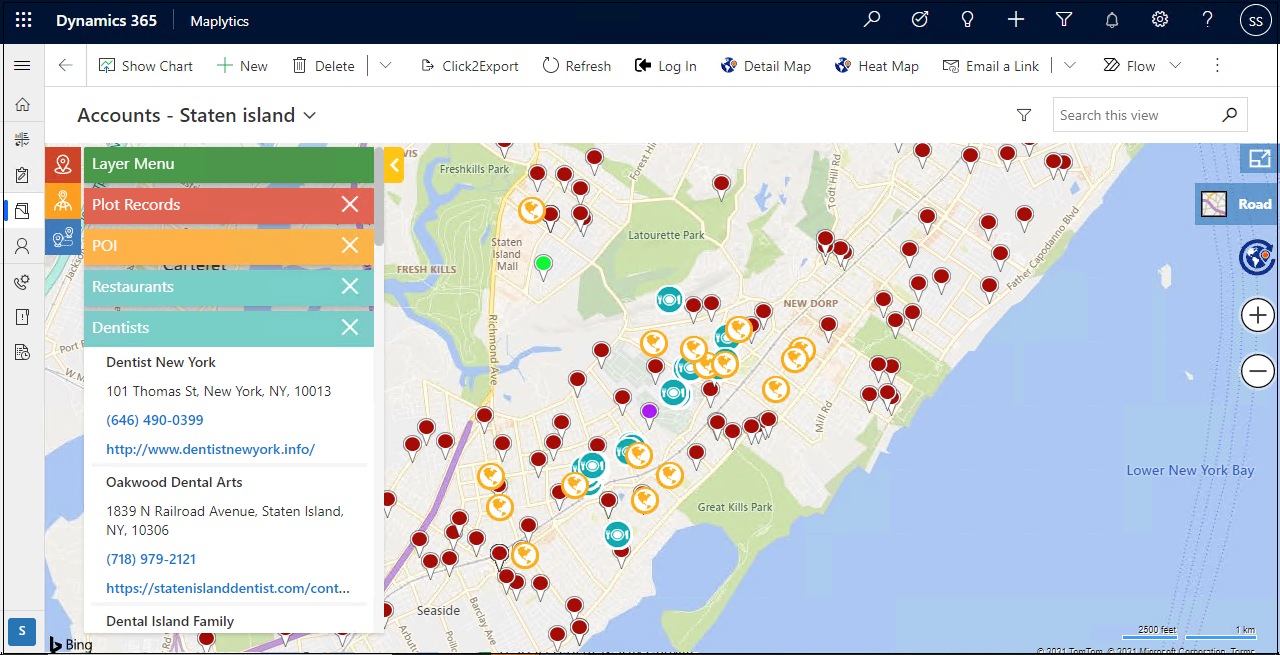Zoom in on the map
This screenshot has width=1280, height=655.
pyautogui.click(x=1257, y=316)
